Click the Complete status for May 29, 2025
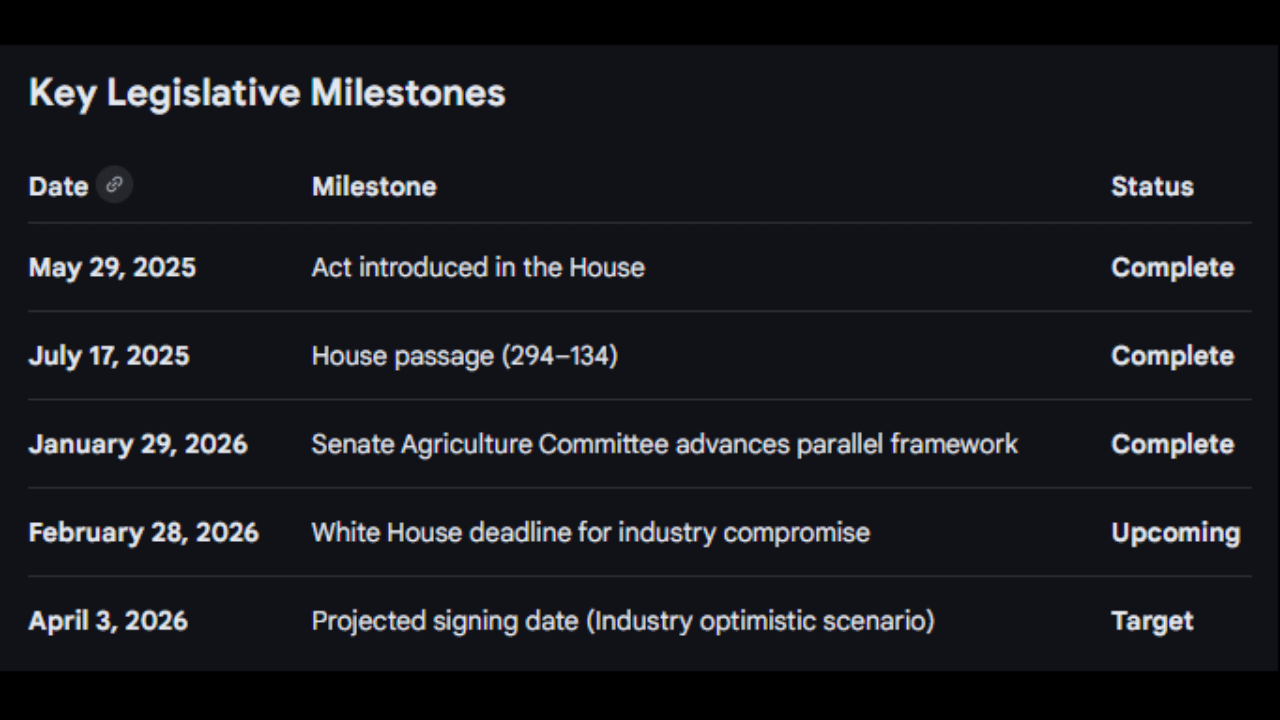The width and height of the screenshot is (1280, 720). click(x=1172, y=268)
